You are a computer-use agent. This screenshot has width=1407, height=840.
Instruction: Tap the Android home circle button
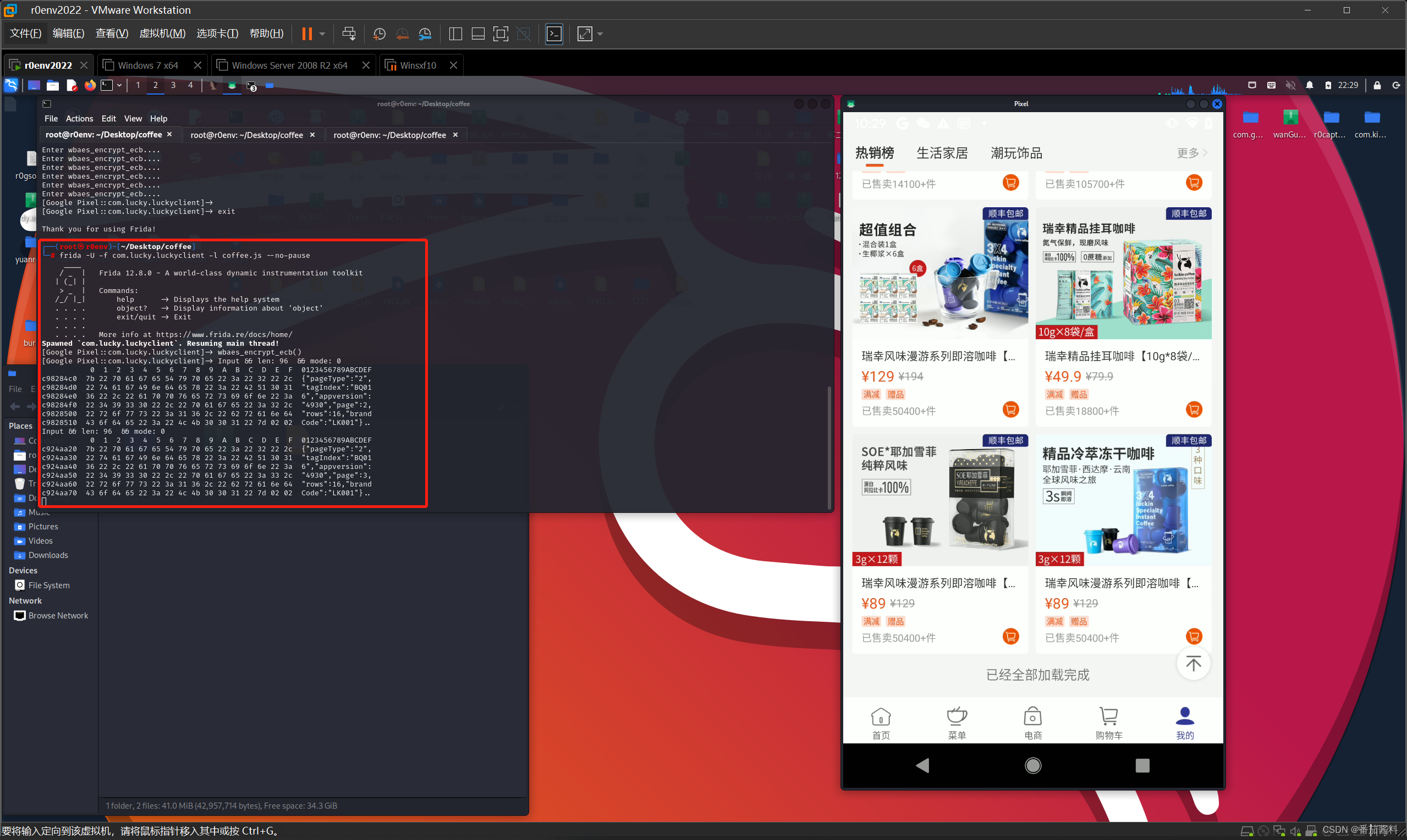pyautogui.click(x=1033, y=765)
